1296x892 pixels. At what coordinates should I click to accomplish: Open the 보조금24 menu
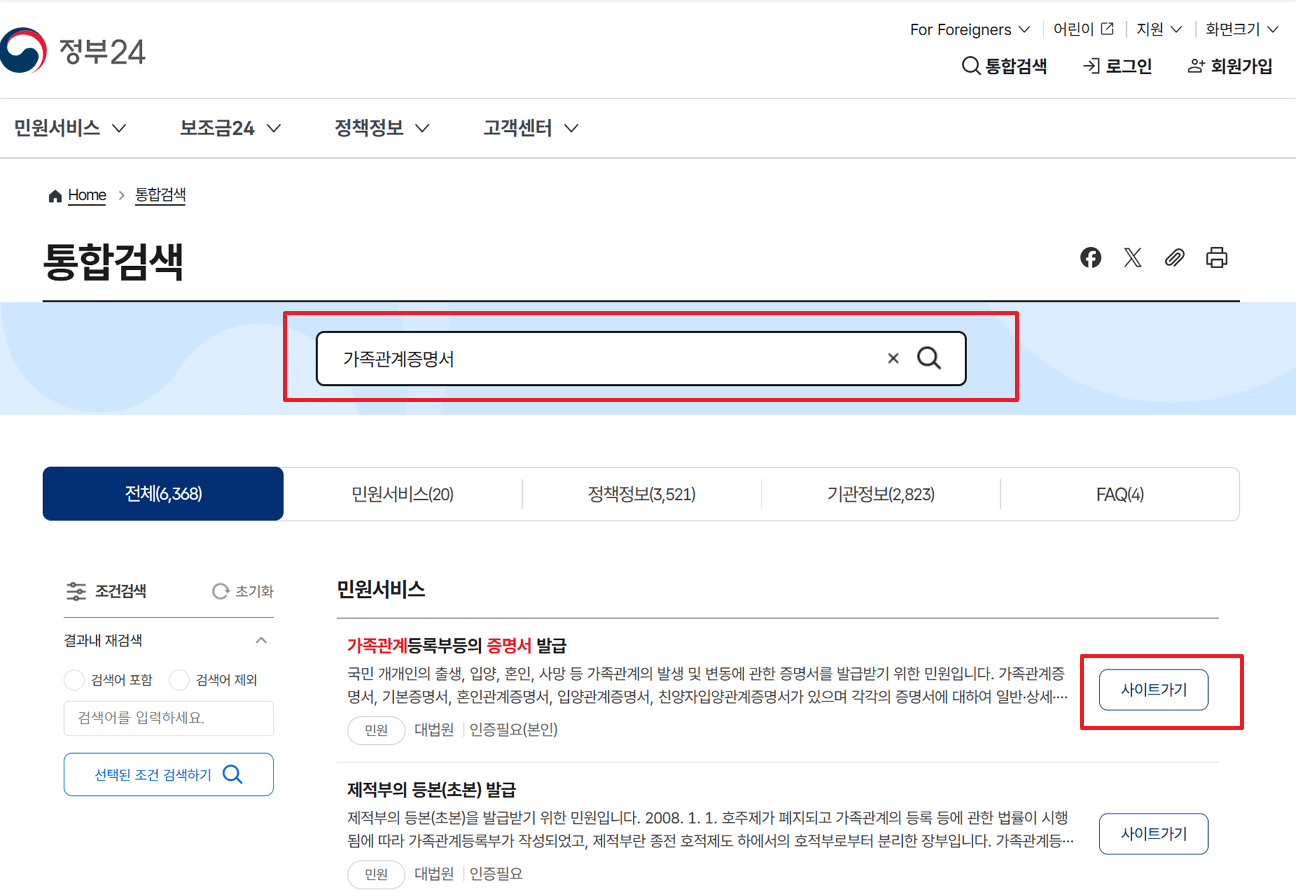tap(229, 127)
